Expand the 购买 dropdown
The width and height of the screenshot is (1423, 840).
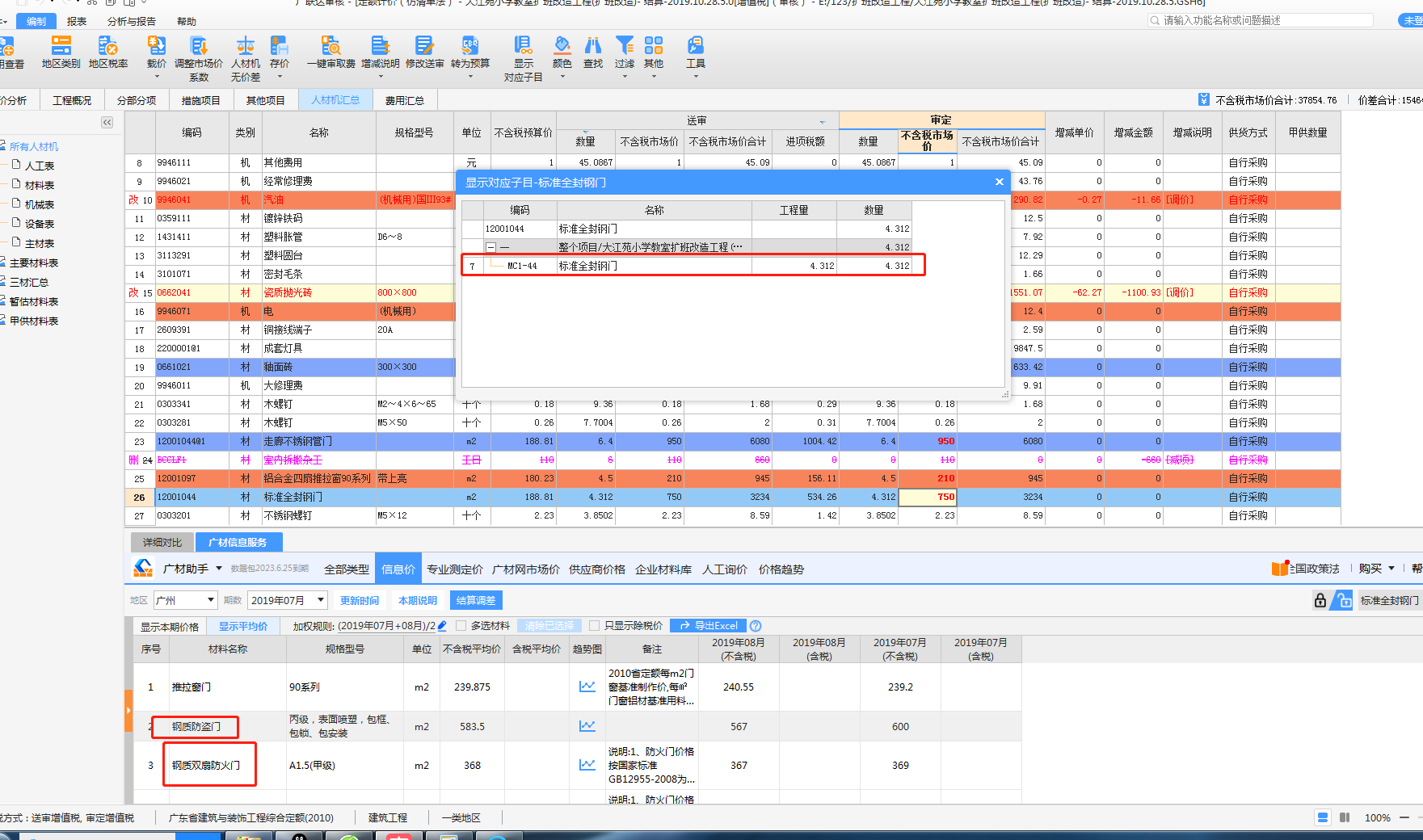1391,569
